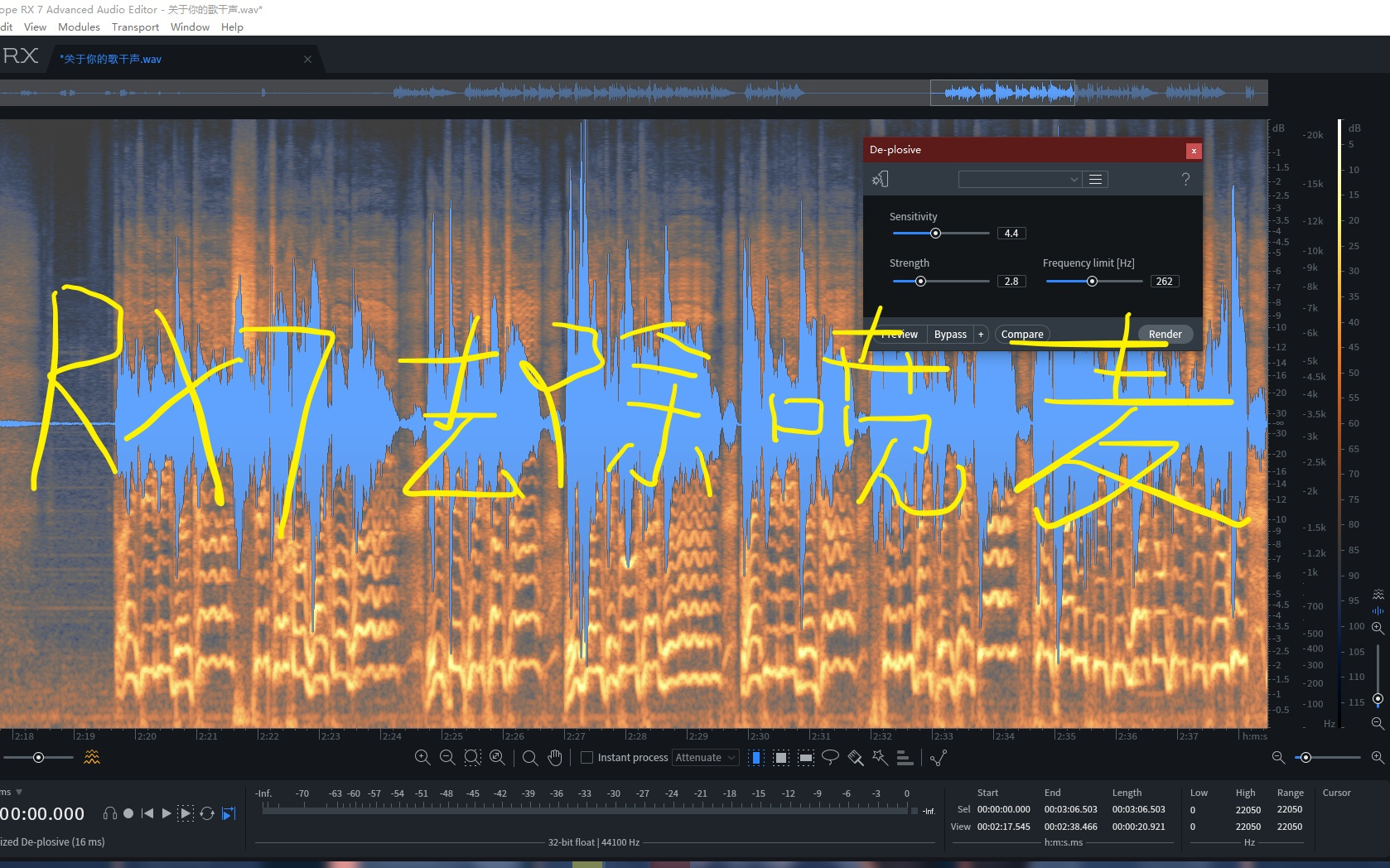This screenshot has width=1390, height=868.
Task: Adjust waveform/spectrogram opacity slider
Action: pos(38,757)
